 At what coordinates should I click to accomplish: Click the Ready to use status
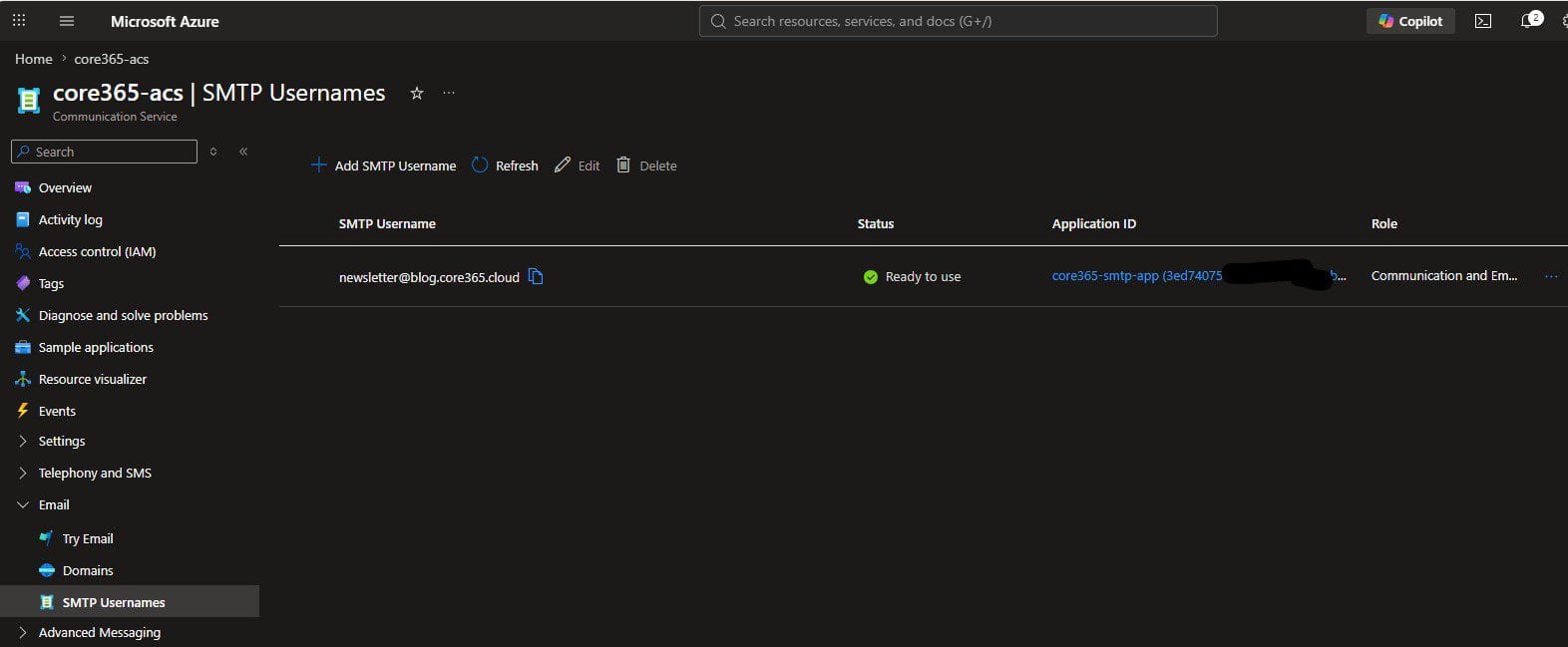coord(912,276)
